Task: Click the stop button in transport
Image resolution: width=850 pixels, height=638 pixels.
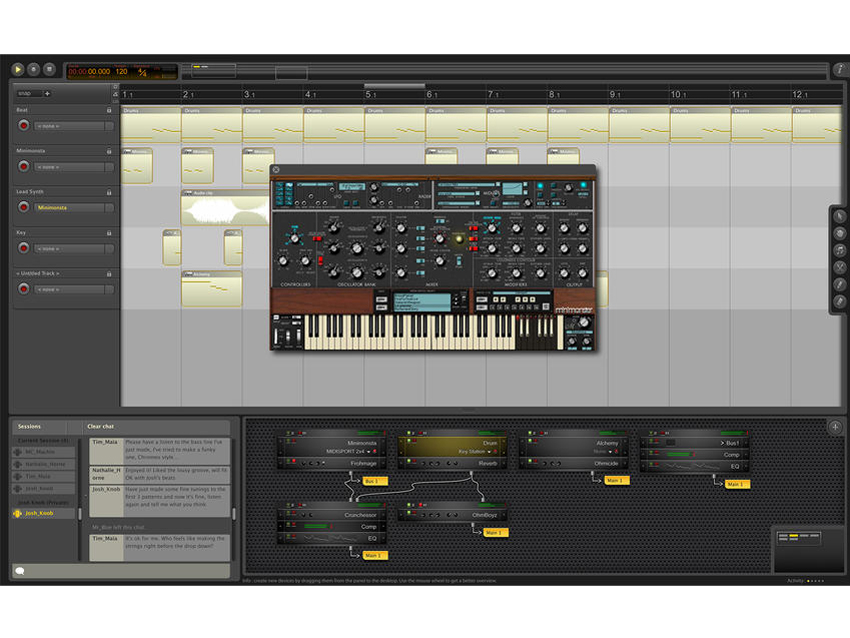Action: [x=49, y=69]
